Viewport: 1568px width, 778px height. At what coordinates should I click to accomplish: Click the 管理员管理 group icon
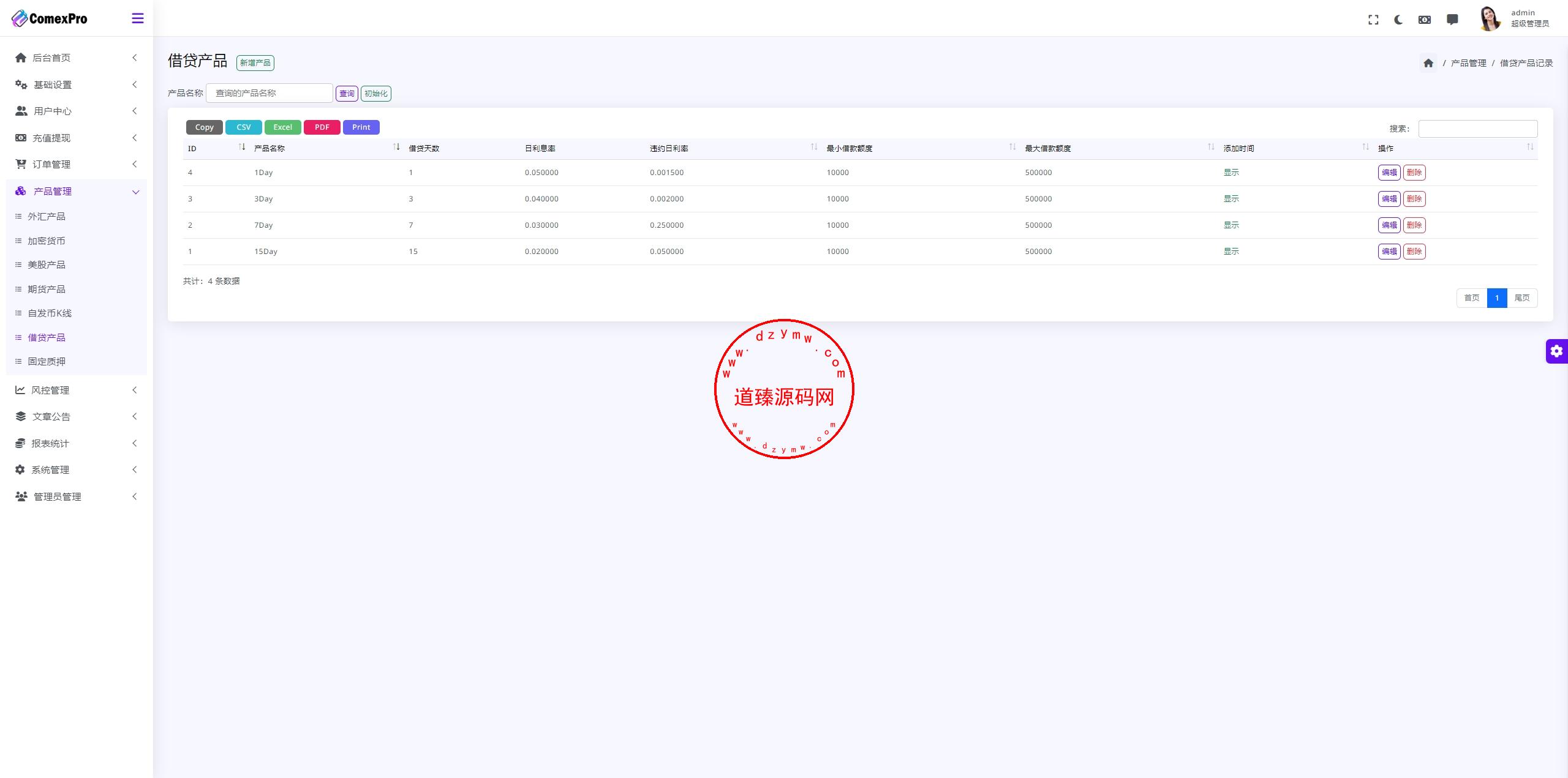[21, 496]
